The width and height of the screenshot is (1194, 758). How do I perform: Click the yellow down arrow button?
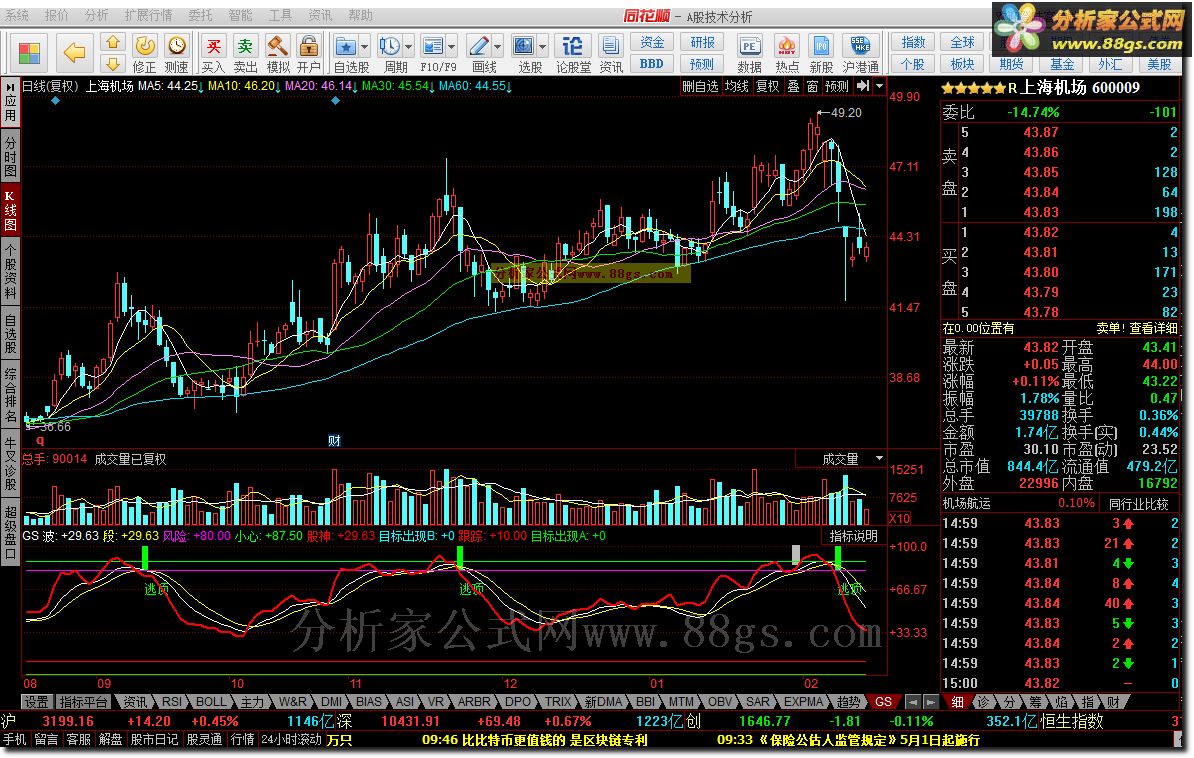point(113,63)
